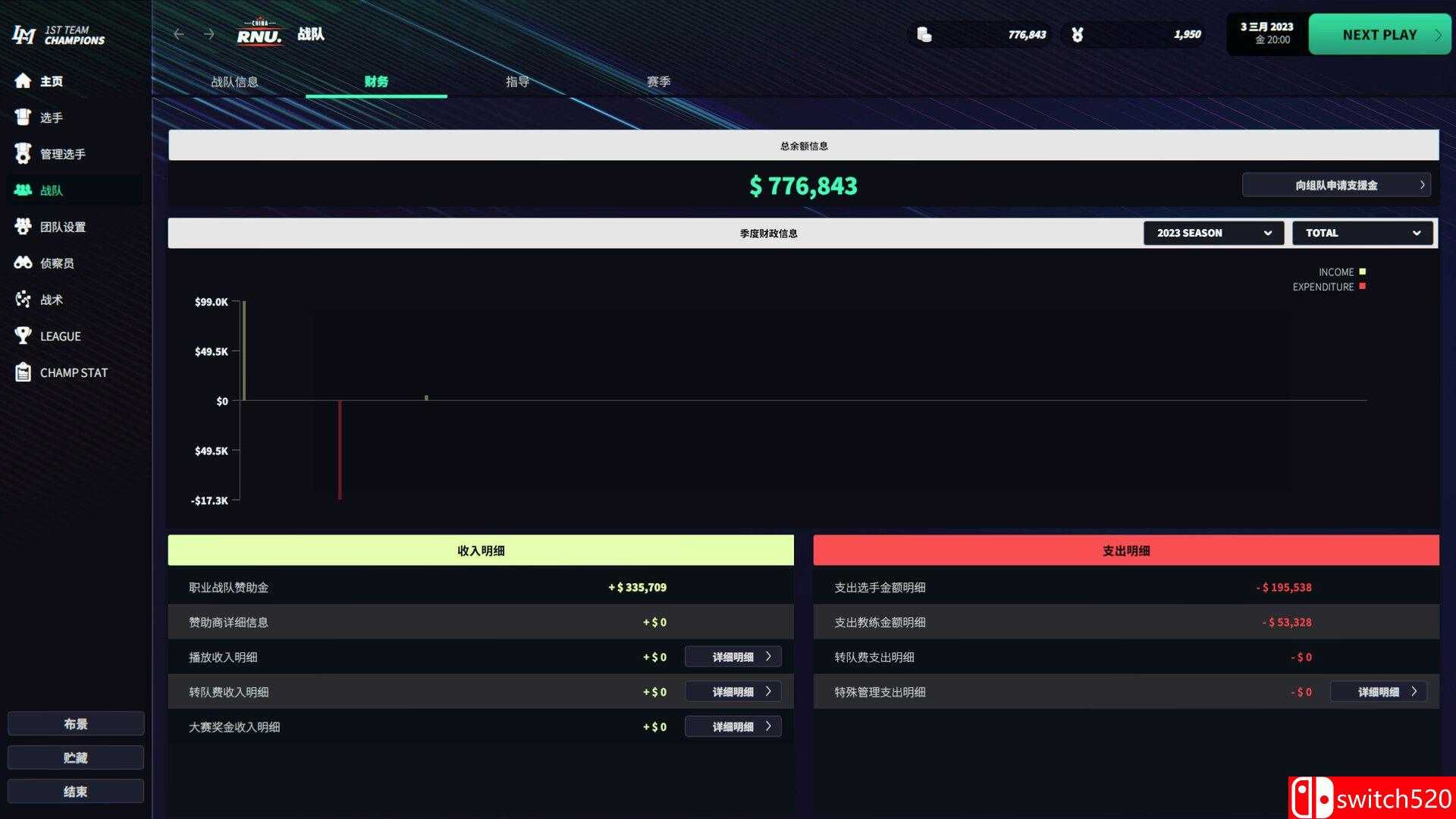
Task: Open the 选手 jersey icon
Action: point(23,118)
